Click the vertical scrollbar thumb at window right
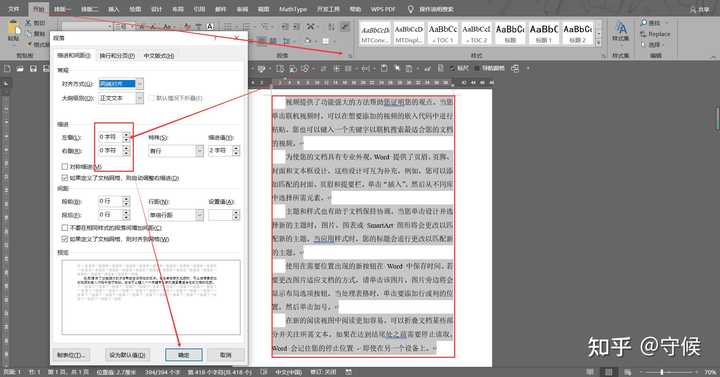 click(717, 119)
